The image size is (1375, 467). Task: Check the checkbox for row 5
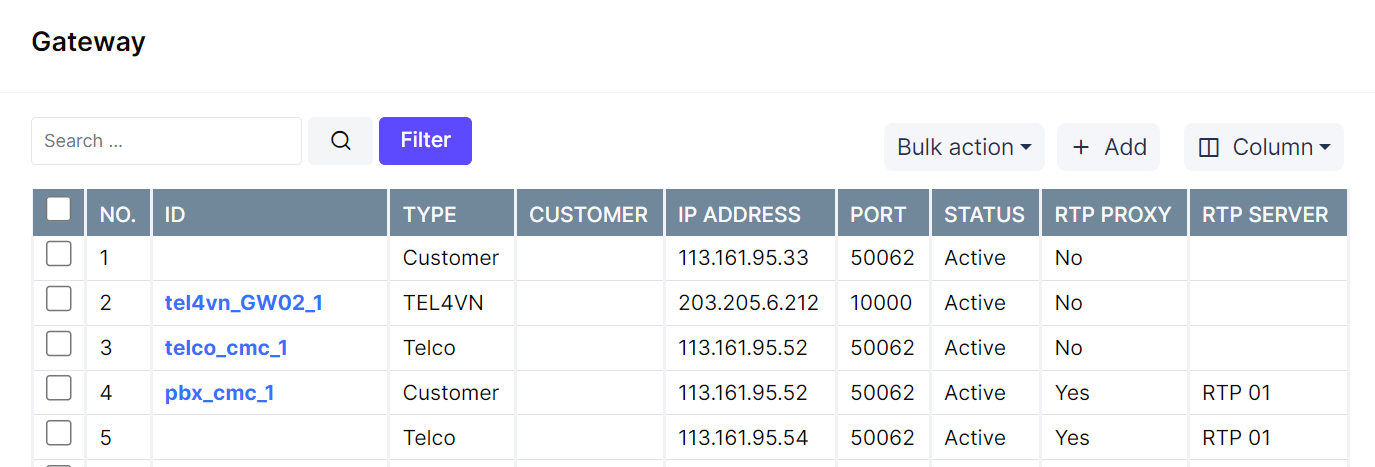click(x=59, y=434)
